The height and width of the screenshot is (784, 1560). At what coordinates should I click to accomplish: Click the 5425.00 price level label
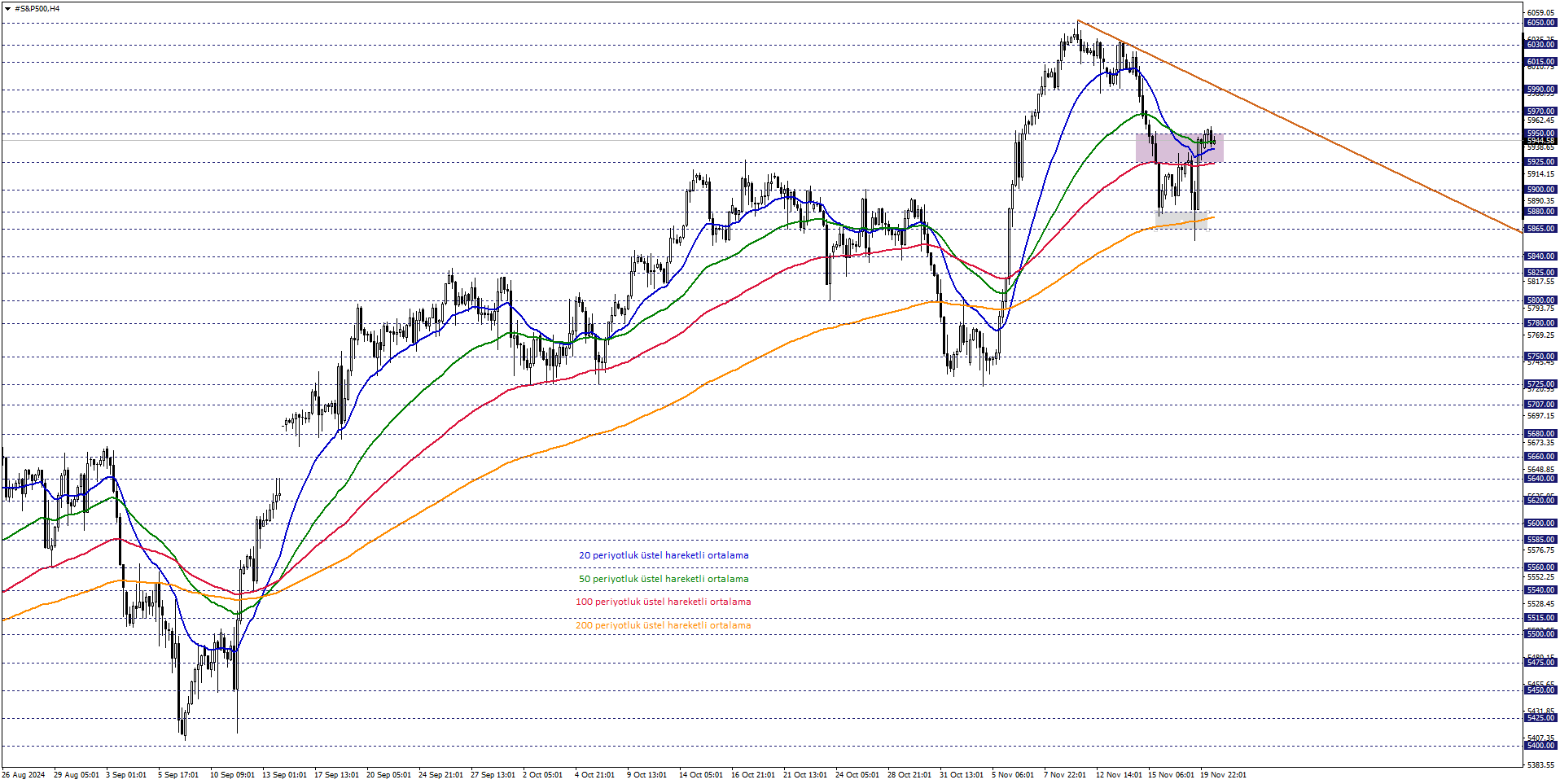pyautogui.click(x=1540, y=718)
